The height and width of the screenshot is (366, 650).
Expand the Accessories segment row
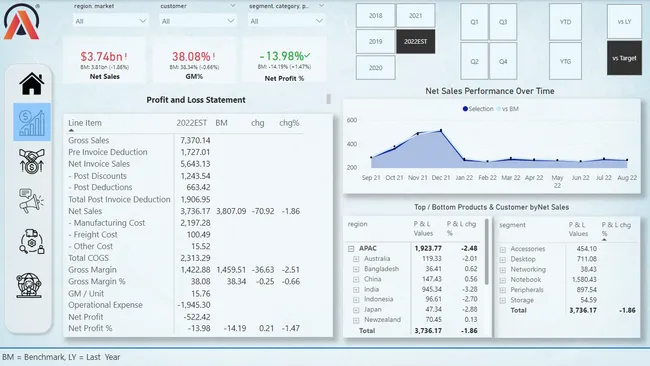(x=503, y=250)
